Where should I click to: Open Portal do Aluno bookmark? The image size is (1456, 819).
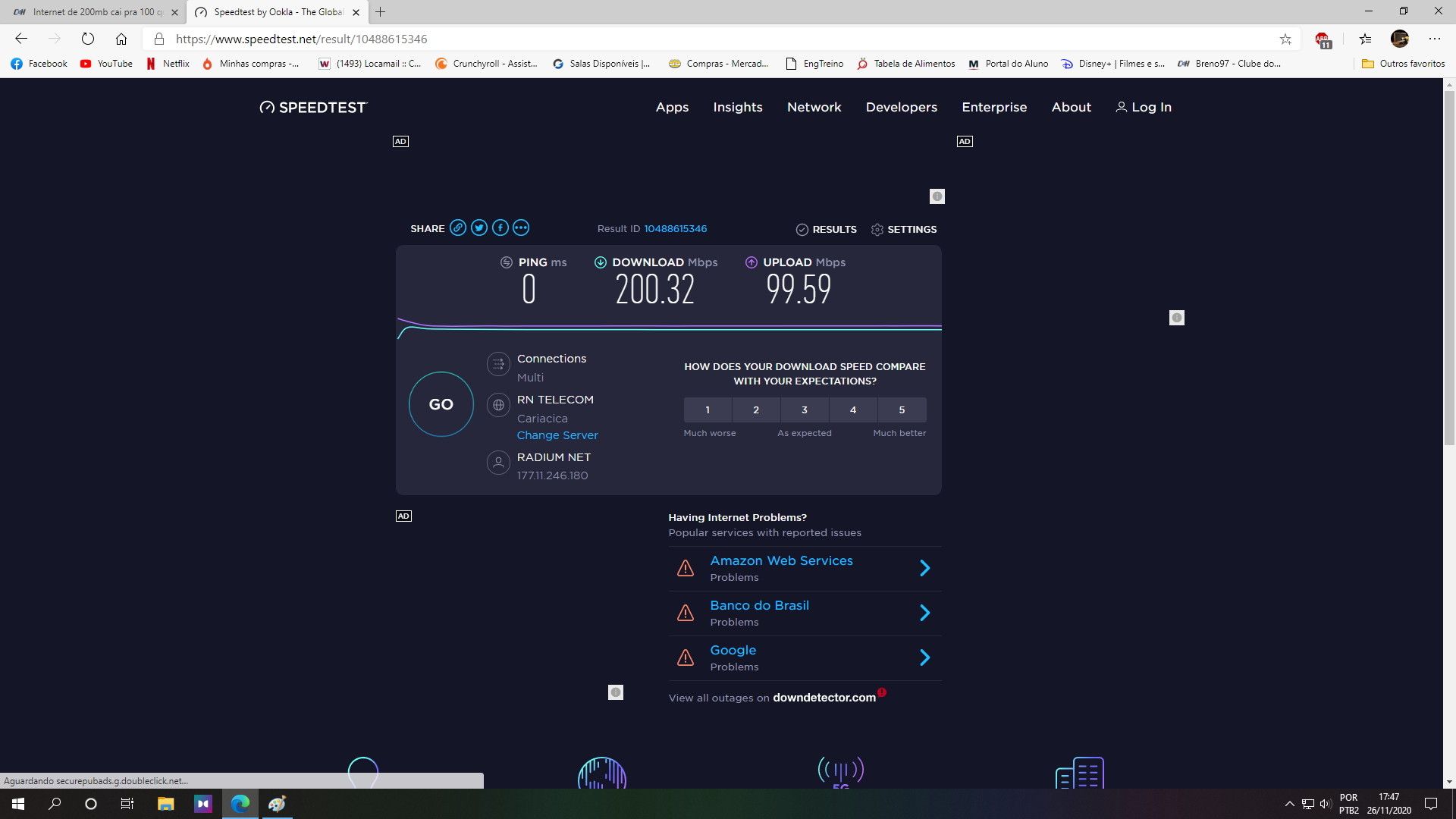1009,64
